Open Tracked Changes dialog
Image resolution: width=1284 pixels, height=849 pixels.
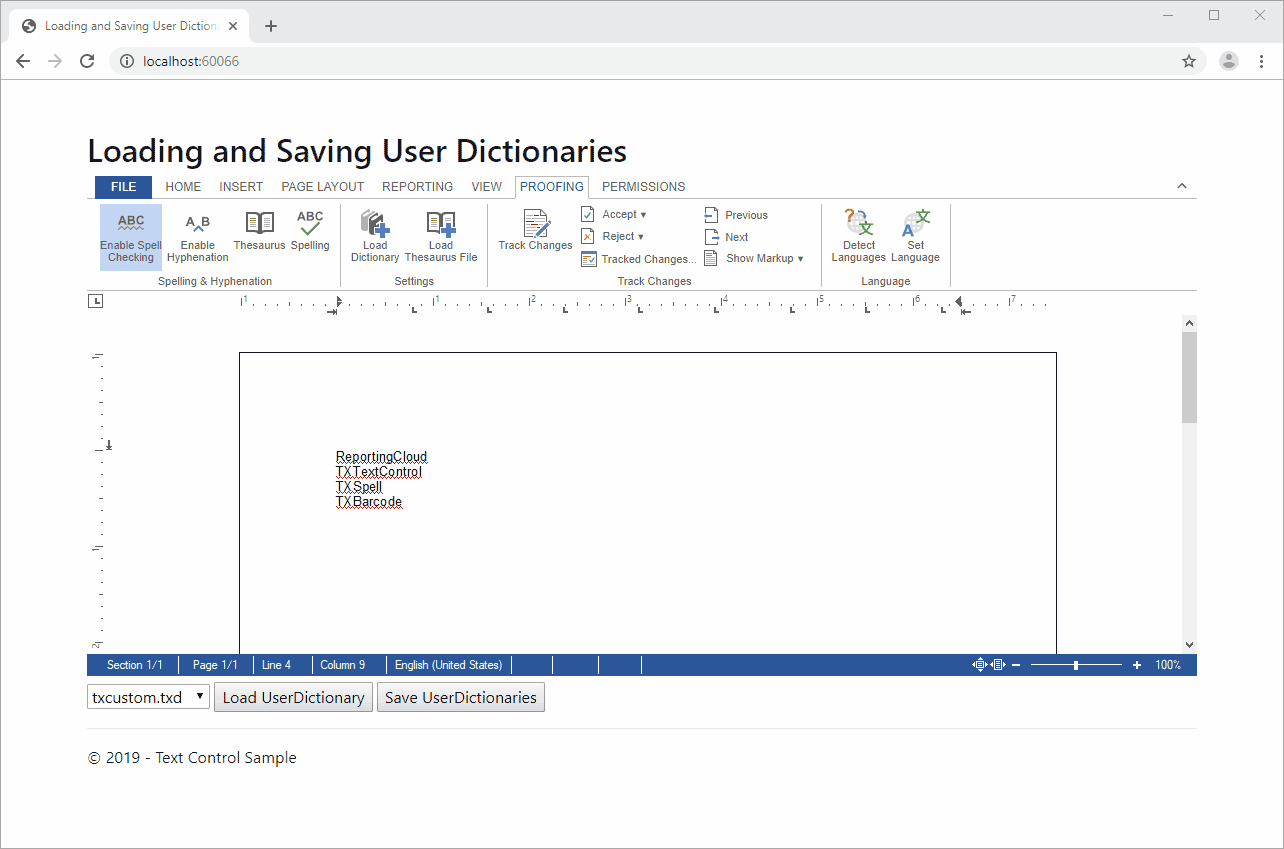638,259
